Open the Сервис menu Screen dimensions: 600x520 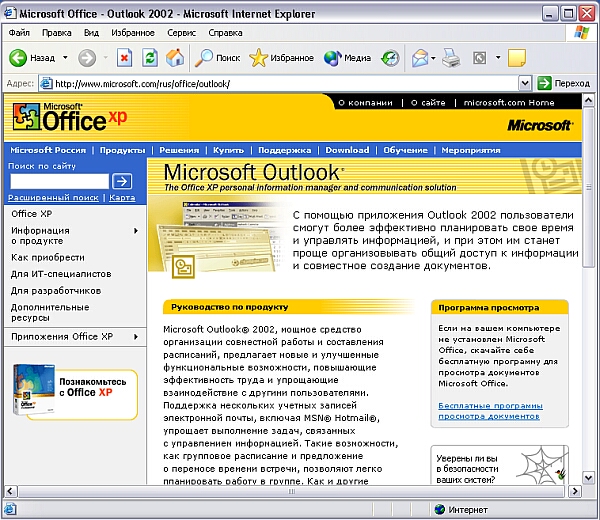pos(181,33)
